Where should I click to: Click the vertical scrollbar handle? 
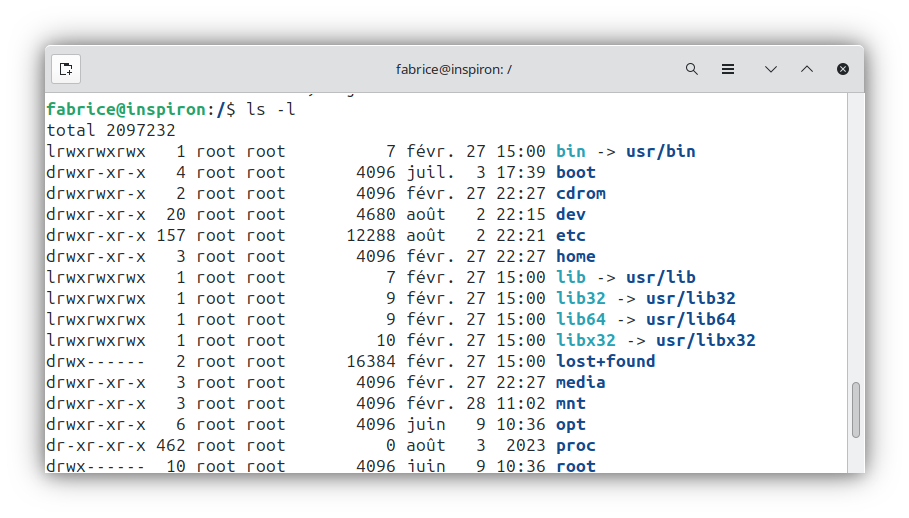(x=855, y=409)
